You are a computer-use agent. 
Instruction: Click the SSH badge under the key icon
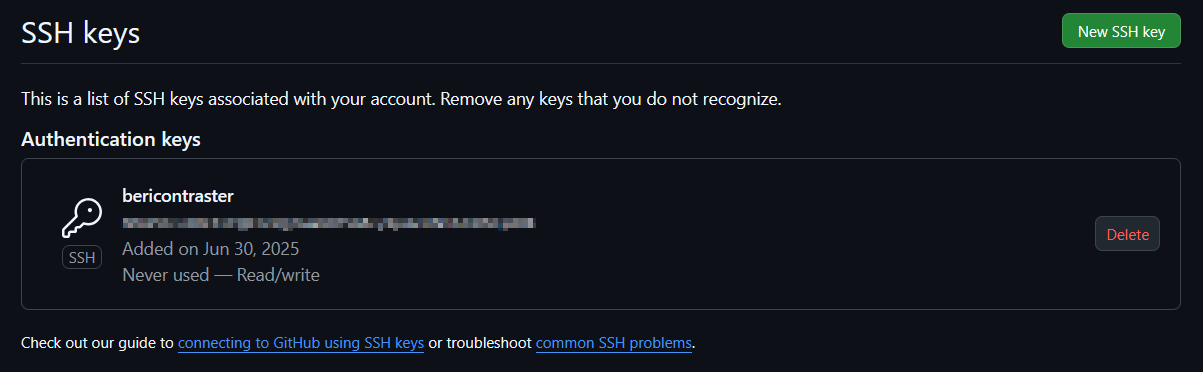(x=82, y=258)
